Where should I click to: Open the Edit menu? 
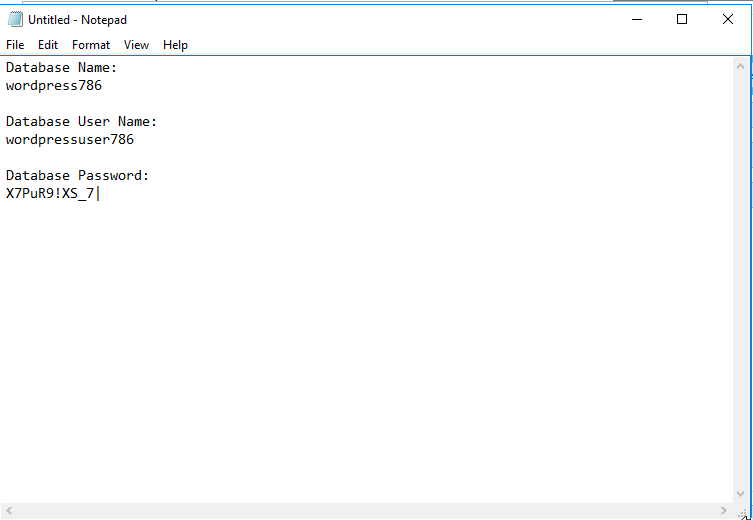[48, 45]
